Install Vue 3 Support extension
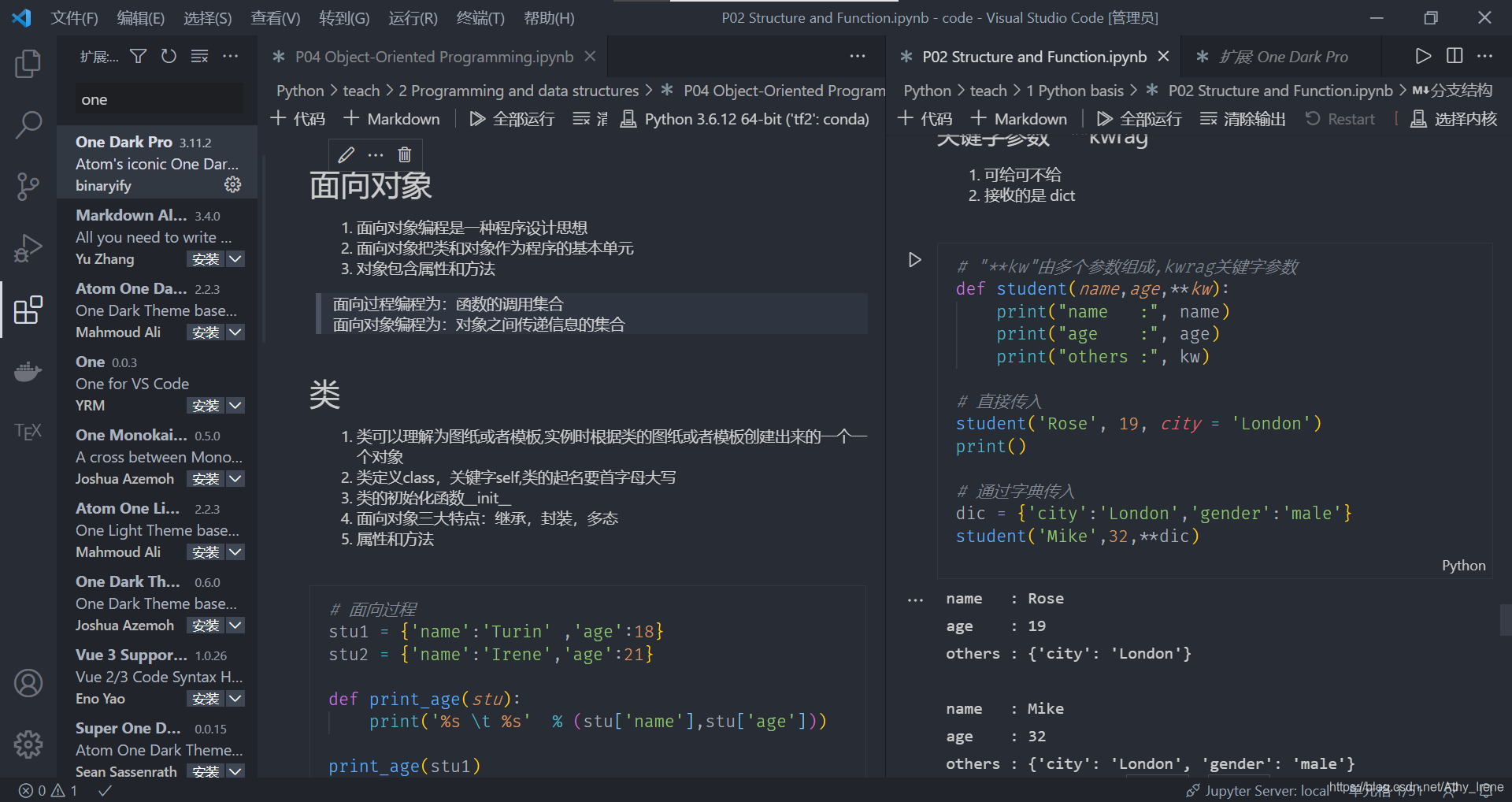Image resolution: width=1512 pixels, height=802 pixels. point(206,698)
